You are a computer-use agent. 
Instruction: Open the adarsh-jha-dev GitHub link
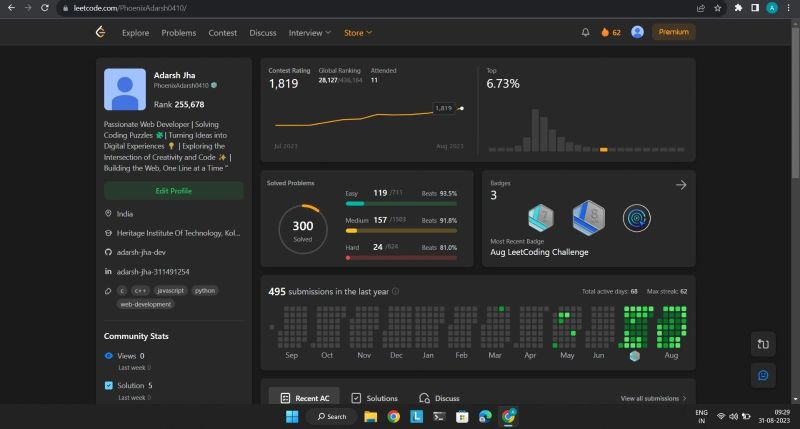click(x=141, y=252)
